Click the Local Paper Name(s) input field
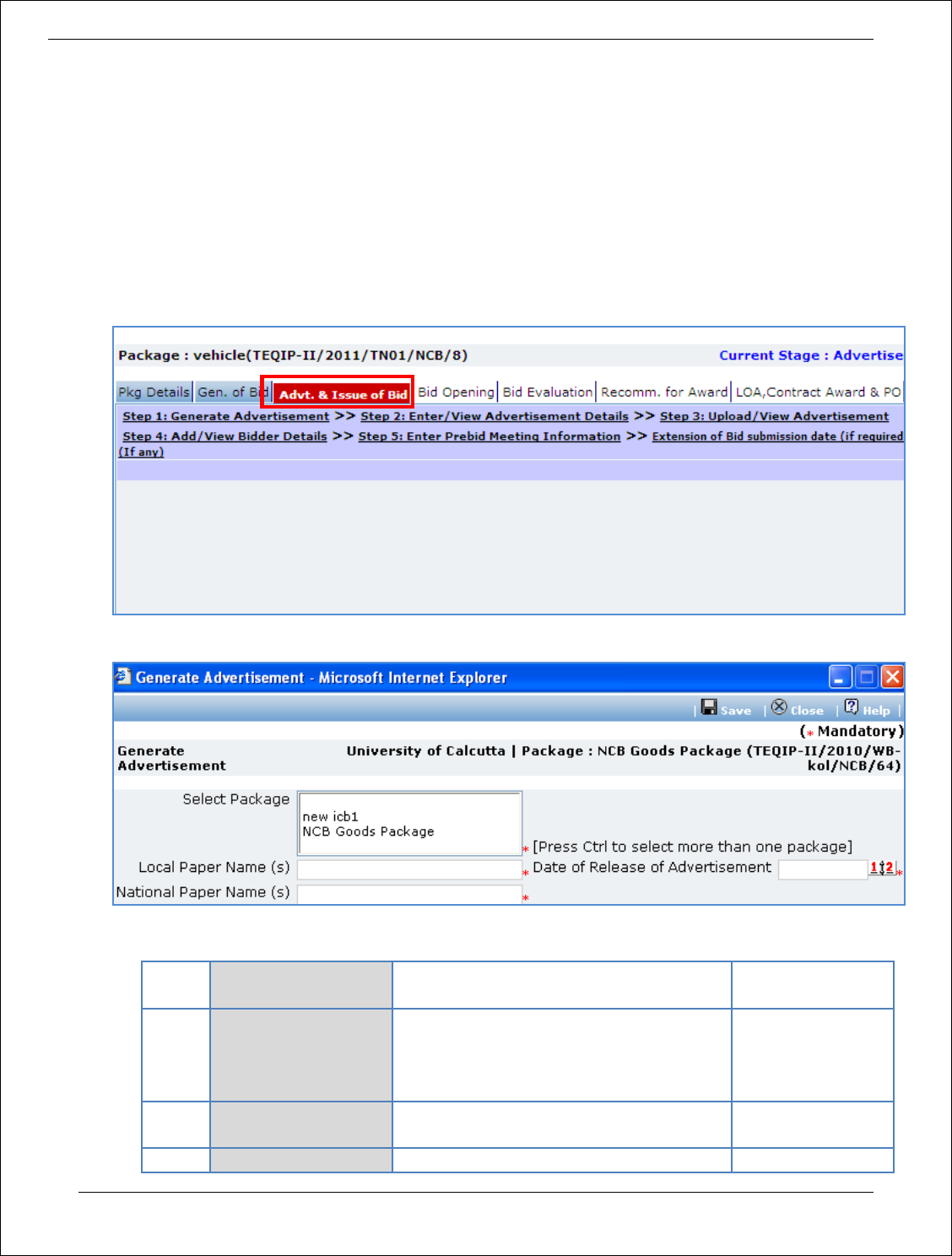 click(410, 869)
